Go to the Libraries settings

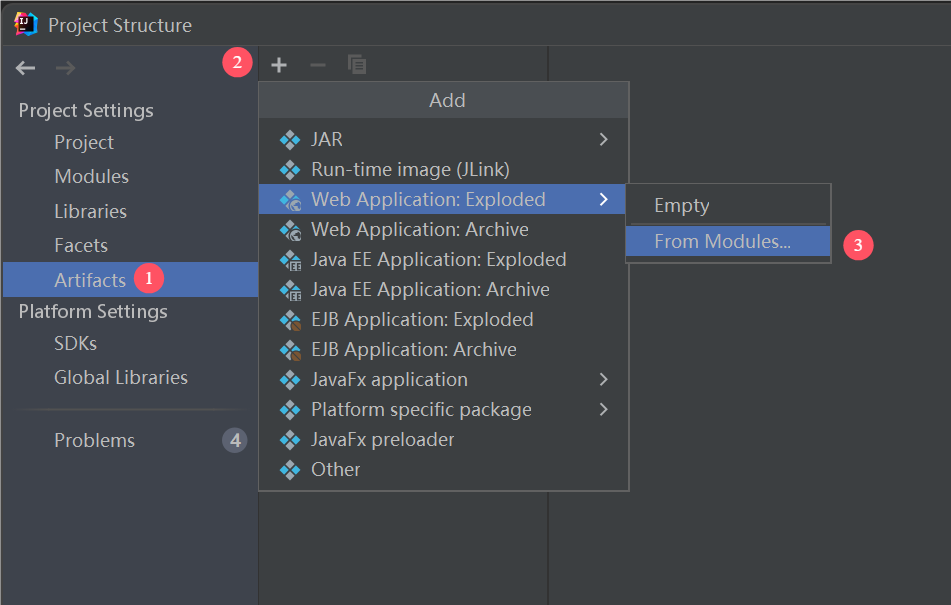90,212
